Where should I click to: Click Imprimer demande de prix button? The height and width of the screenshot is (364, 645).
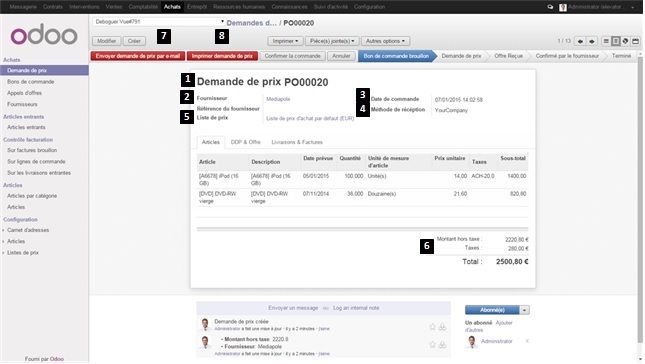tap(222, 56)
